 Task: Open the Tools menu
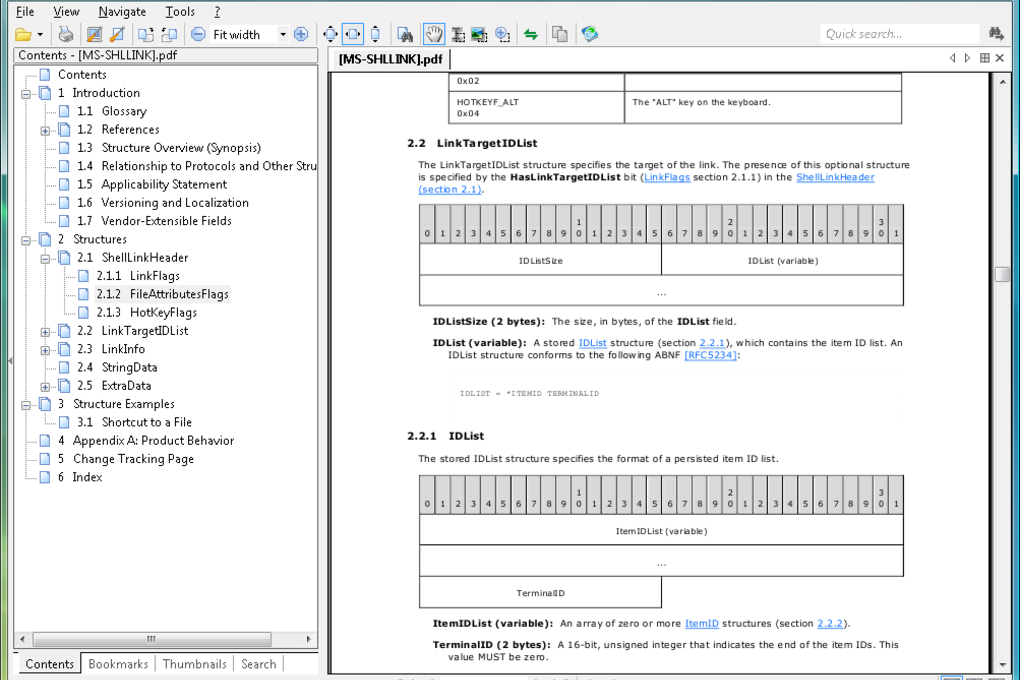(180, 12)
